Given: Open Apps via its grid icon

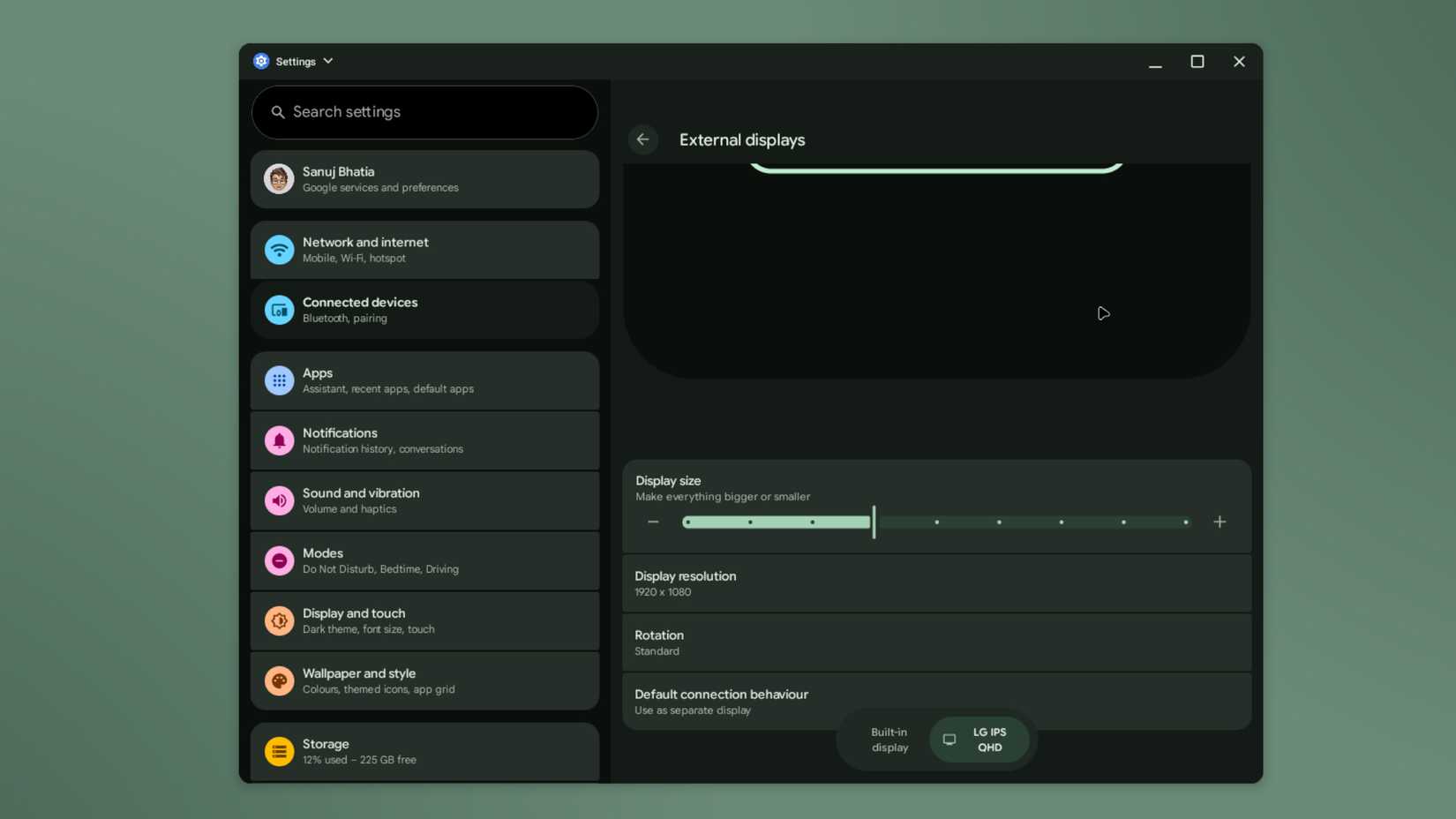Looking at the screenshot, I should pyautogui.click(x=279, y=380).
